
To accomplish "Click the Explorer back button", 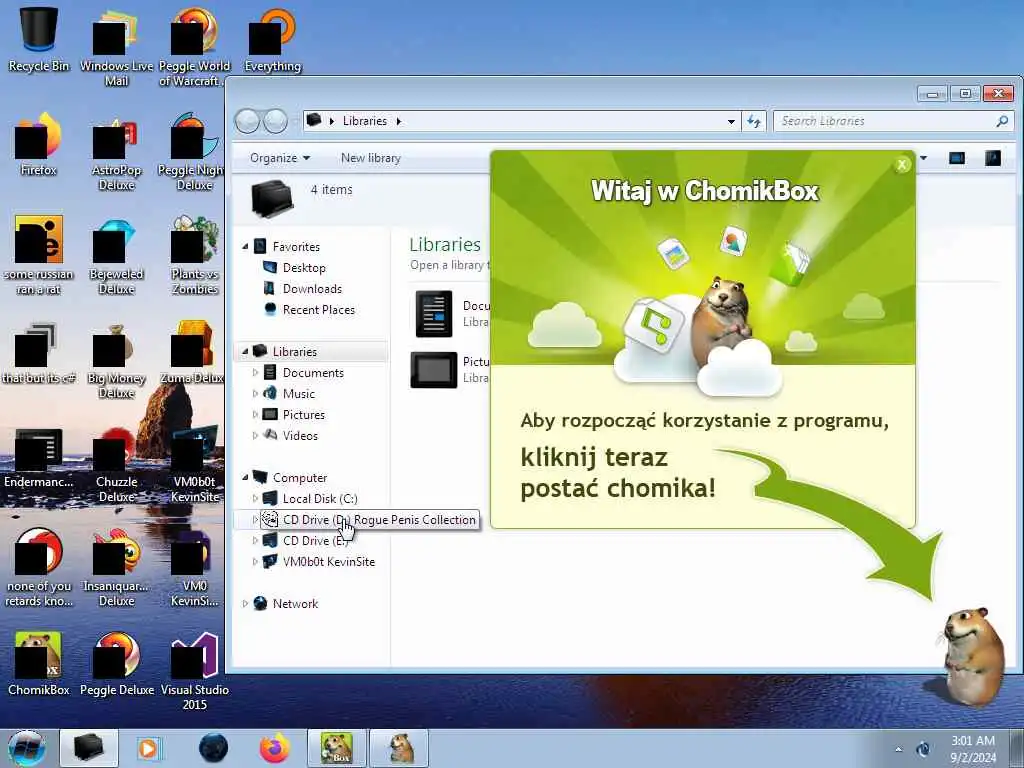I will click(x=247, y=121).
